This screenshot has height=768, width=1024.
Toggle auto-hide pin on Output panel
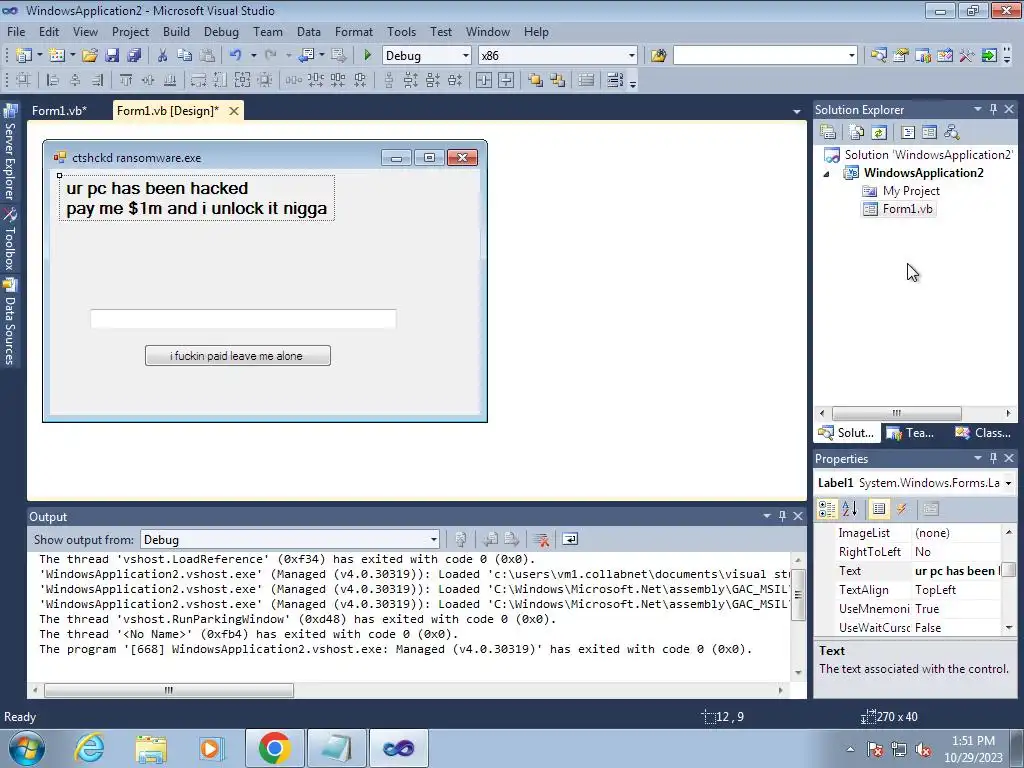click(x=782, y=516)
